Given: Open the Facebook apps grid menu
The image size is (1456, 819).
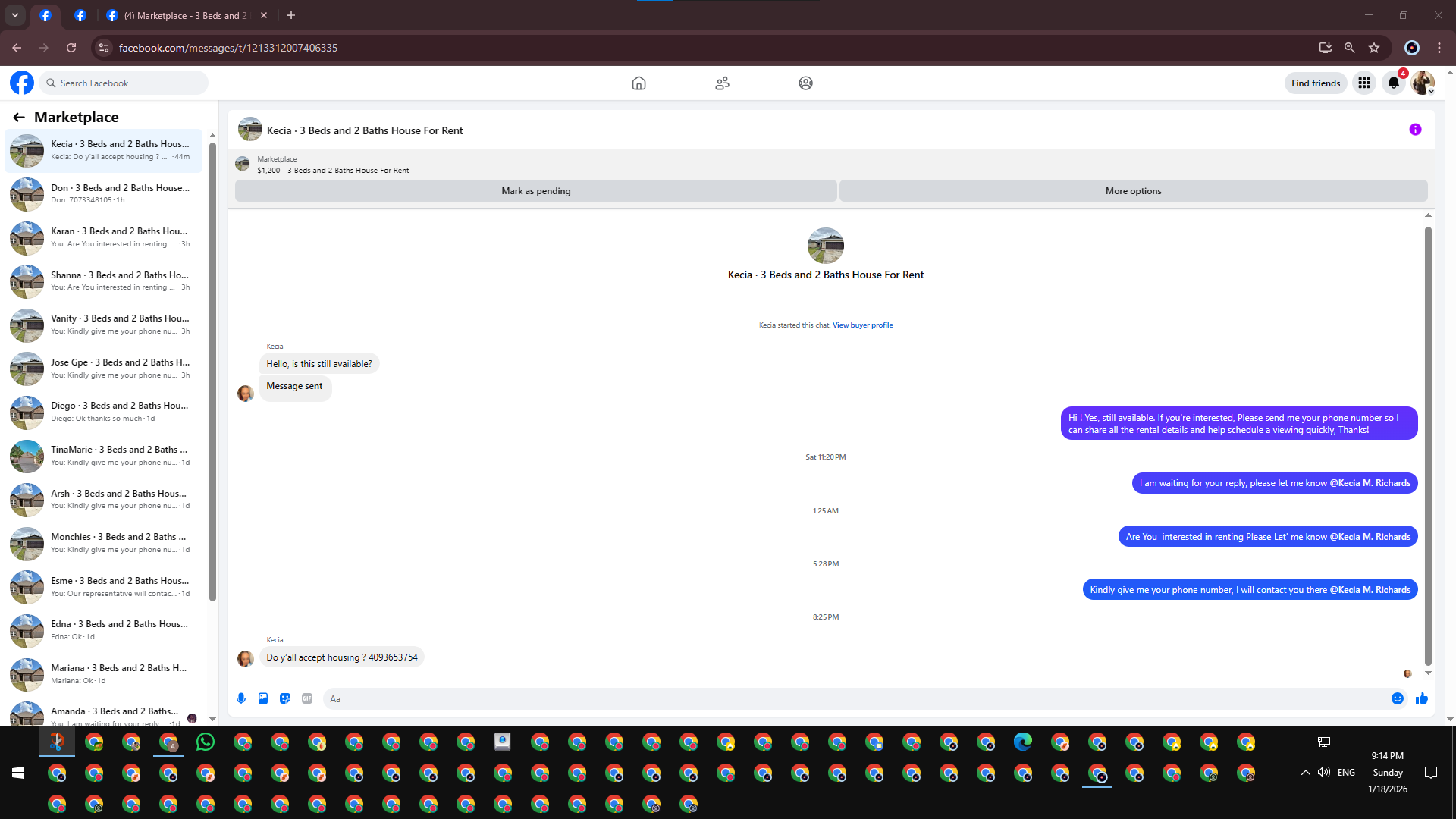Looking at the screenshot, I should (1364, 83).
